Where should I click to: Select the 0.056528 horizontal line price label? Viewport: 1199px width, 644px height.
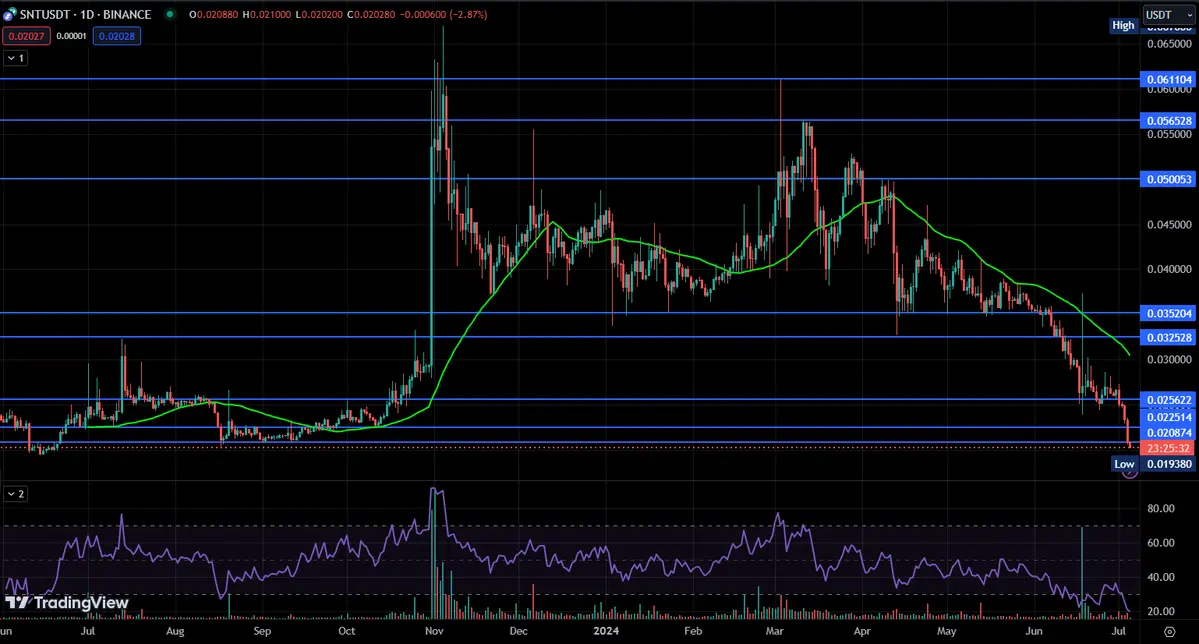pyautogui.click(x=1168, y=121)
